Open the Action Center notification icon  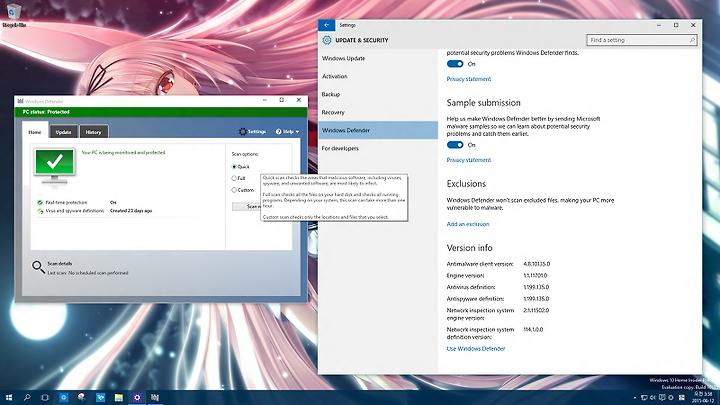[662, 398]
